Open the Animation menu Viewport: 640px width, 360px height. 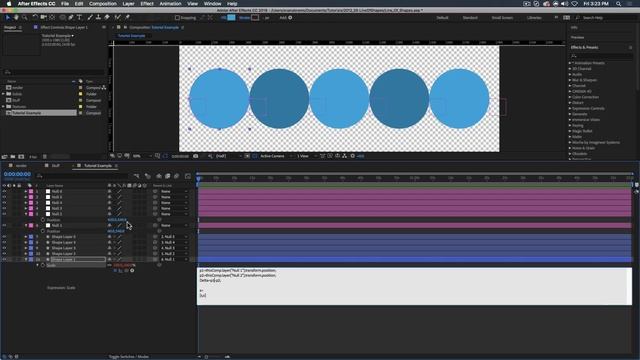(170, 4)
